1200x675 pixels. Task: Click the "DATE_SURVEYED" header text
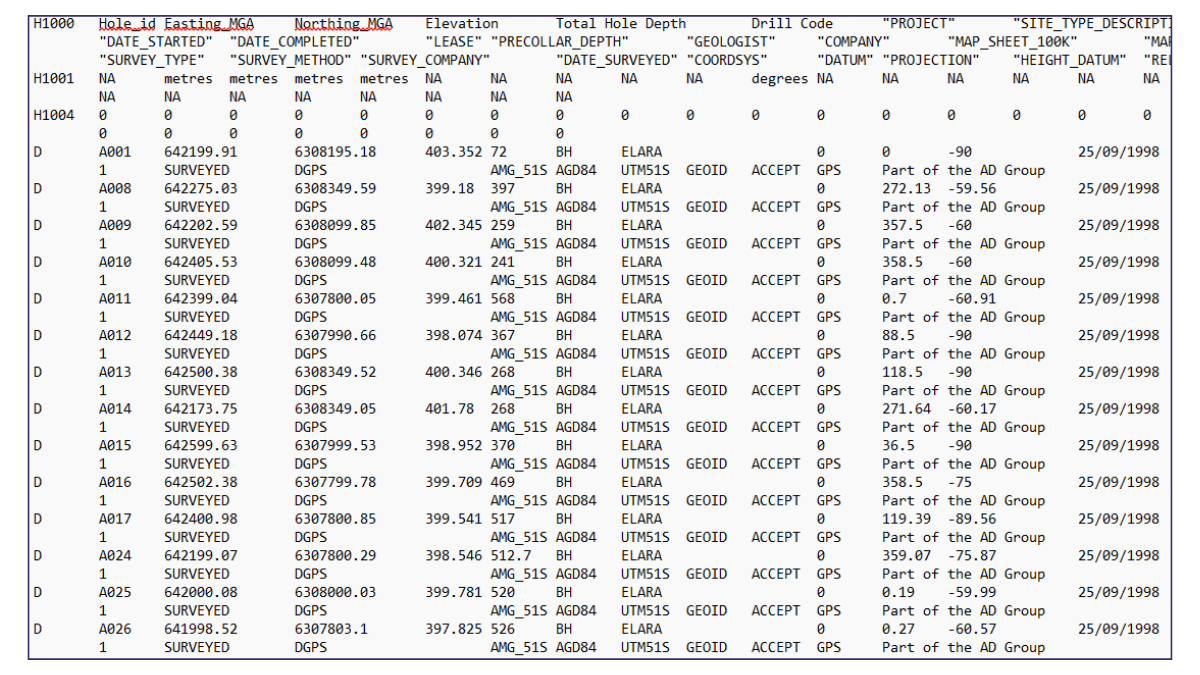click(x=617, y=60)
